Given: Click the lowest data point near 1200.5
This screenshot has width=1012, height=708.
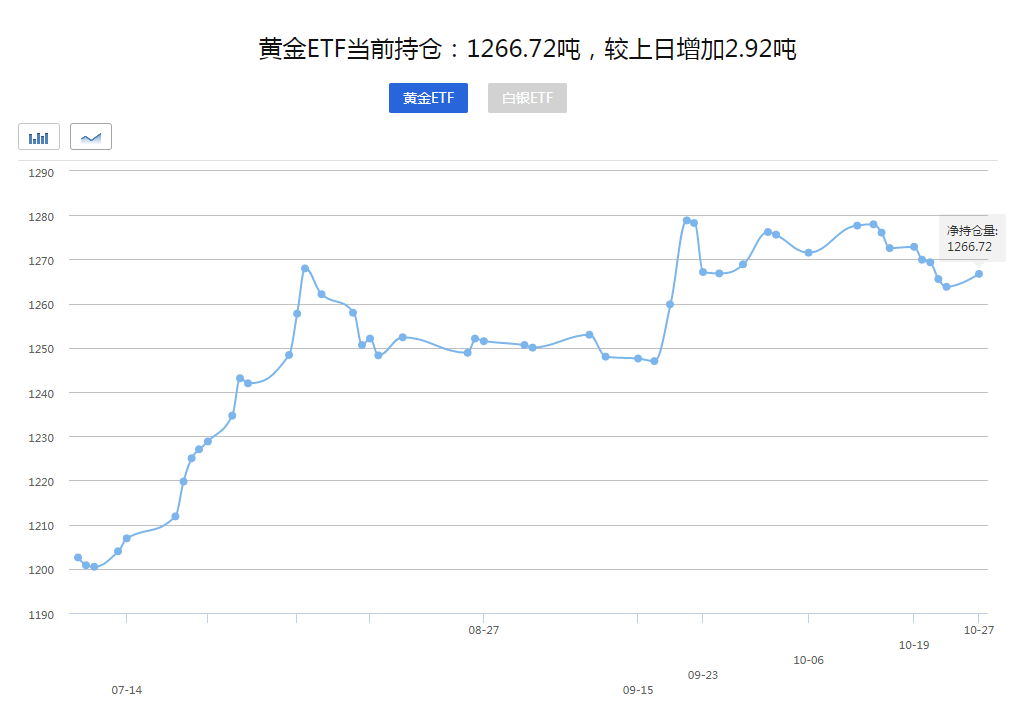Looking at the screenshot, I should pyautogui.click(x=94, y=567).
